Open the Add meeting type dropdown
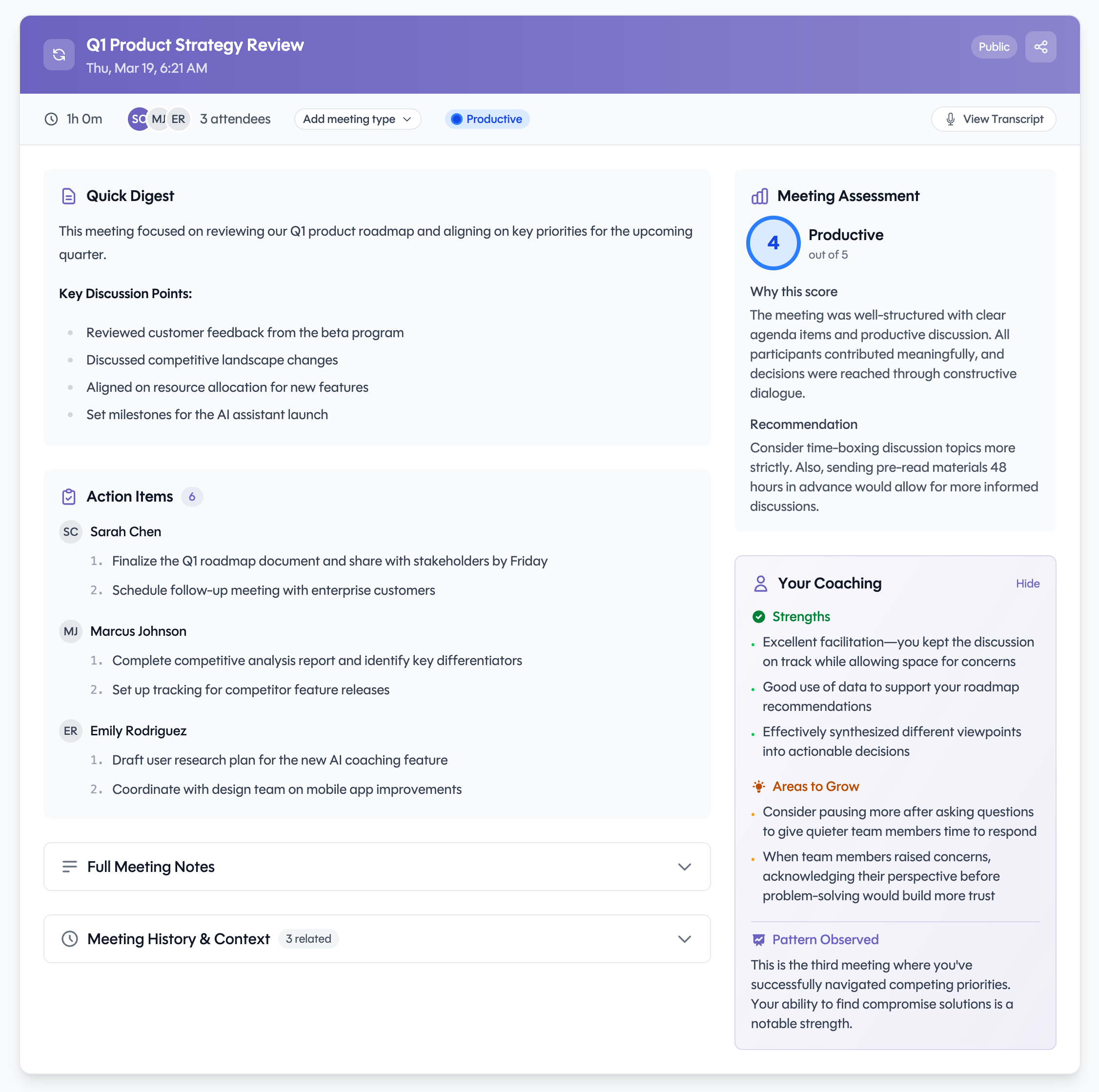Image resolution: width=1099 pixels, height=1092 pixels. point(357,120)
